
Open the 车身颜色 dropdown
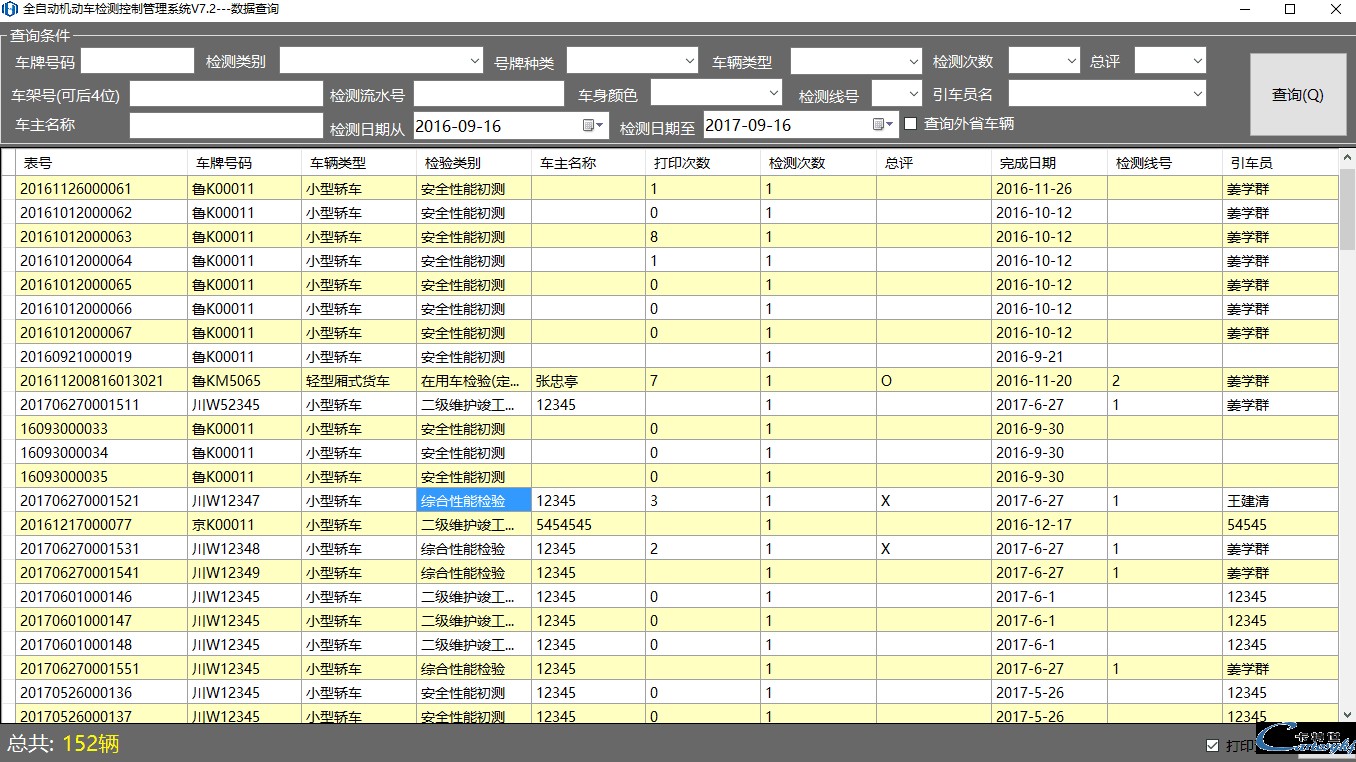coord(772,94)
